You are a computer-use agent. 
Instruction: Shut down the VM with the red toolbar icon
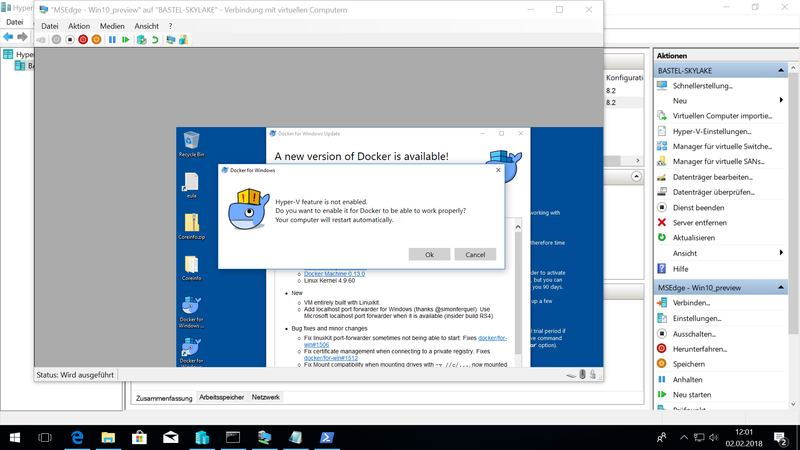83,40
